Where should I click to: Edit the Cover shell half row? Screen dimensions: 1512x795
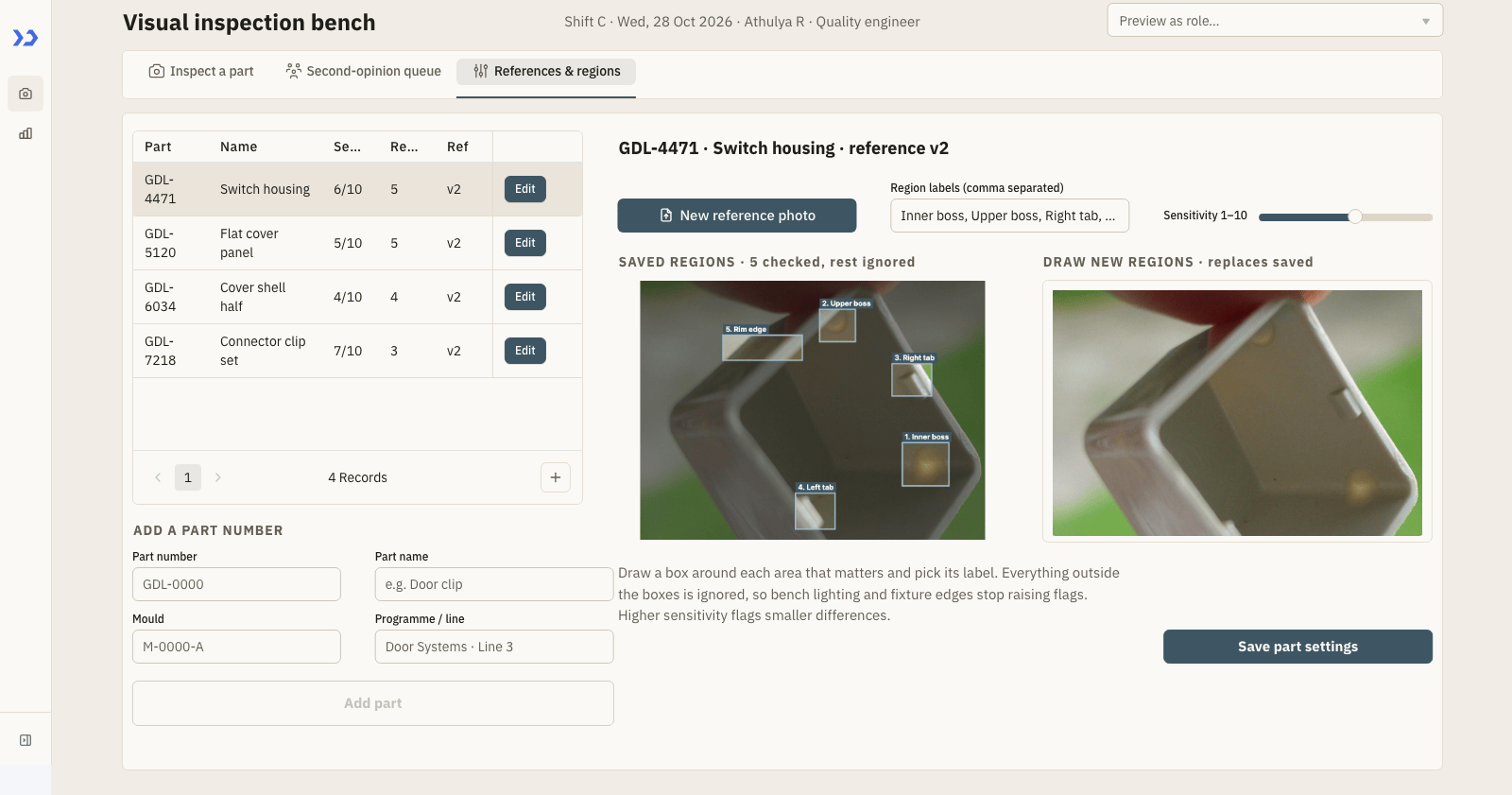(525, 297)
